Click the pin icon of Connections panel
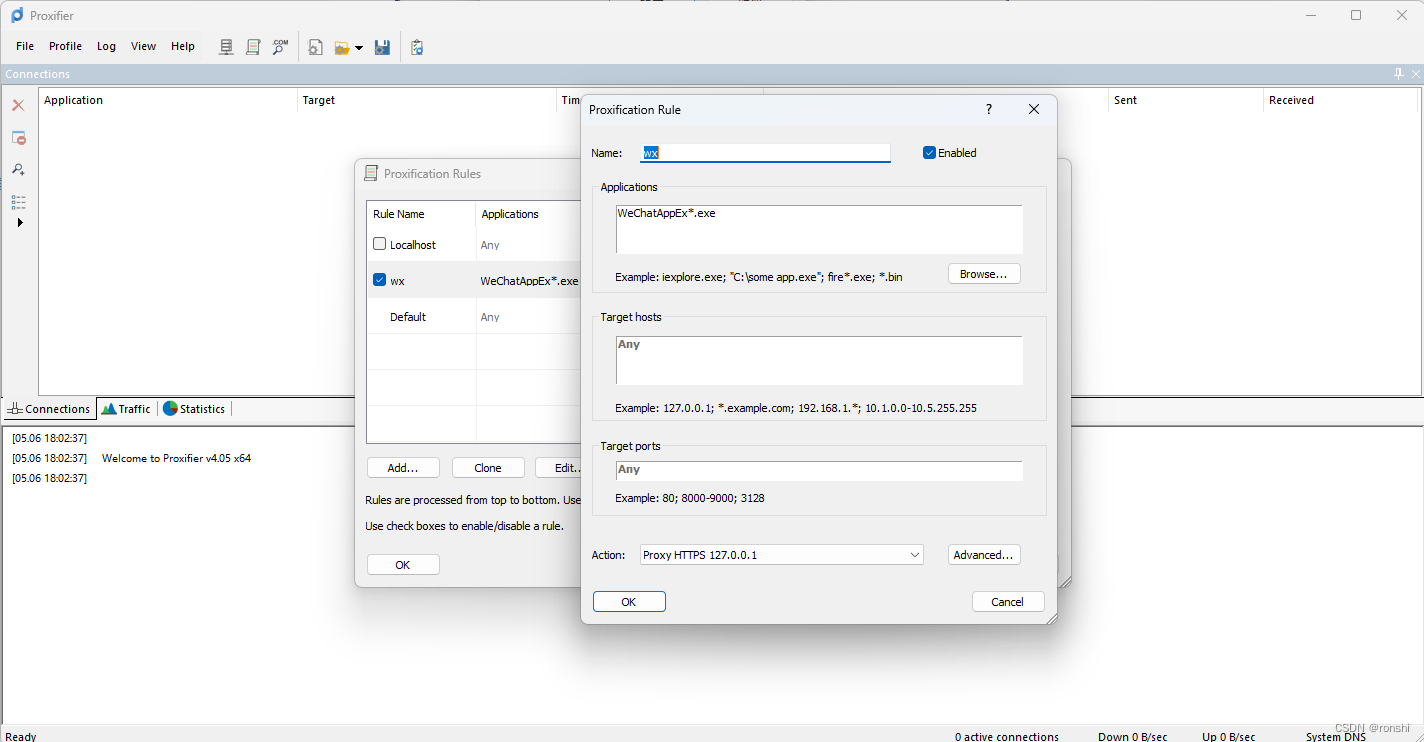This screenshot has width=1424, height=742. tap(1399, 74)
